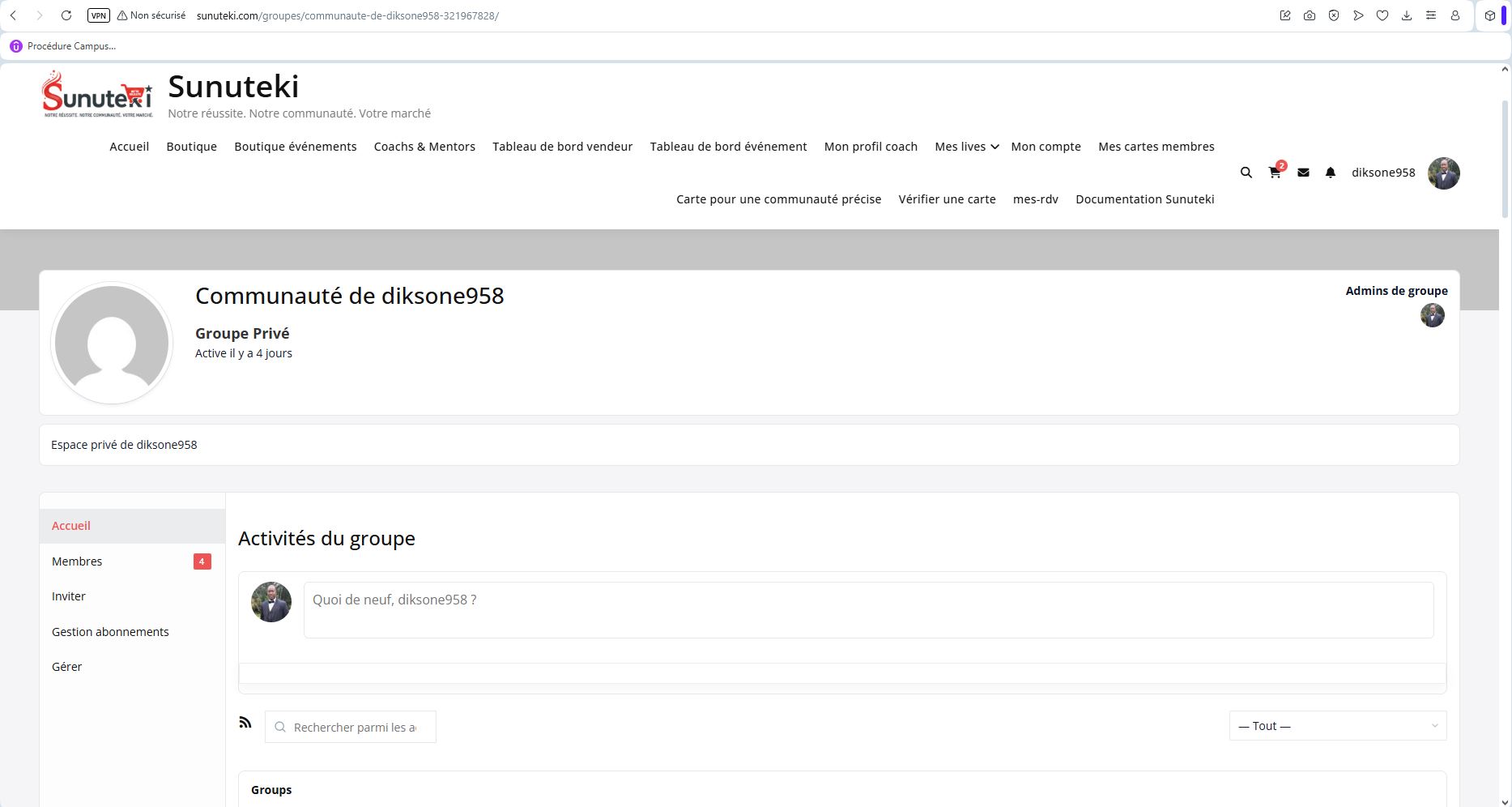Click the Vérifier une carte link
Image resolution: width=1512 pixels, height=807 pixels.
click(x=947, y=199)
